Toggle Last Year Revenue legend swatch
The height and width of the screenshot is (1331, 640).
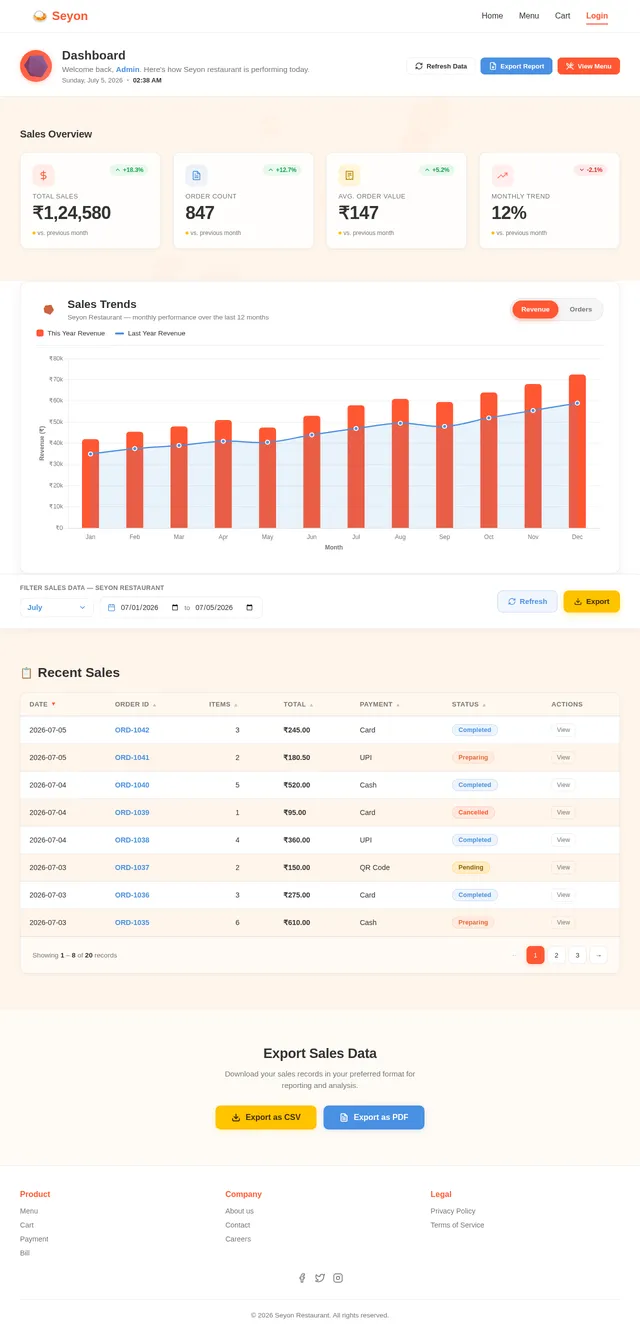tap(120, 333)
